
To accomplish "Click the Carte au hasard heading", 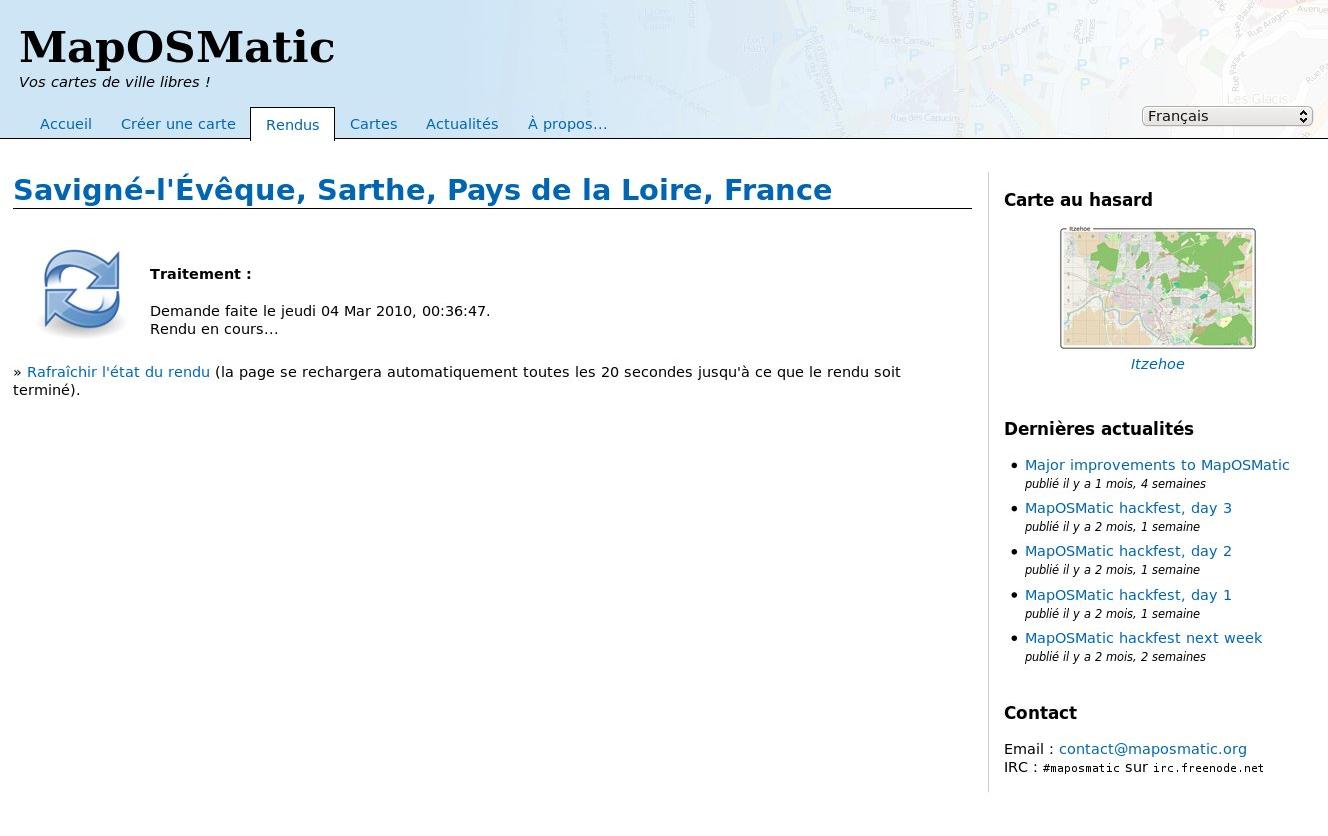I will point(1078,200).
